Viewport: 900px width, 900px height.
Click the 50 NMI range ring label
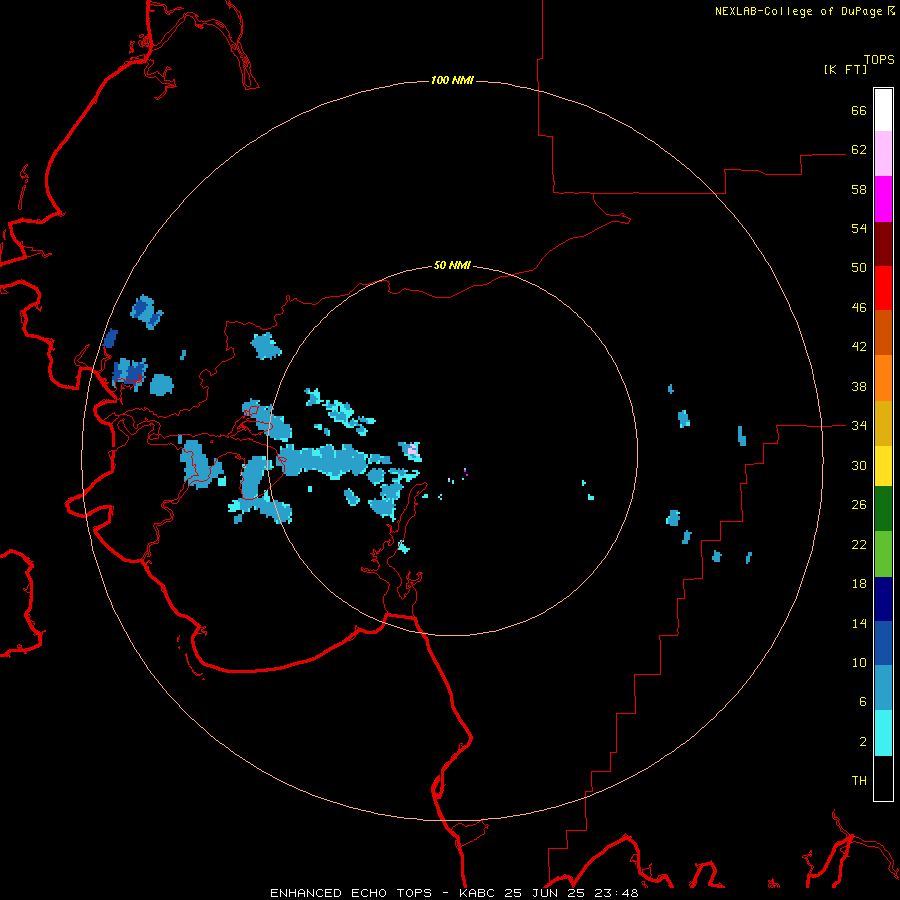(452, 265)
